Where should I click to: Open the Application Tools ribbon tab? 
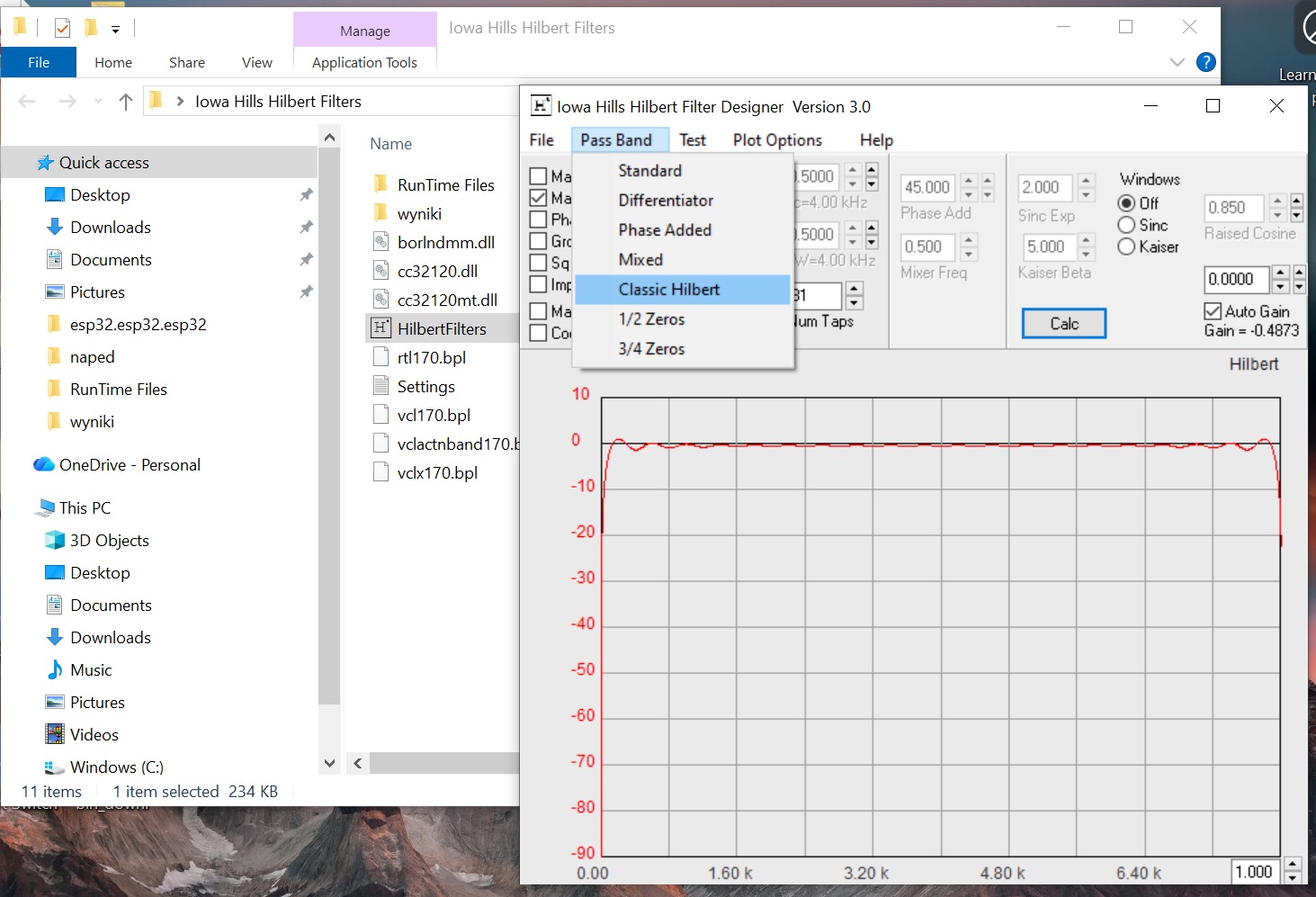coord(364,62)
